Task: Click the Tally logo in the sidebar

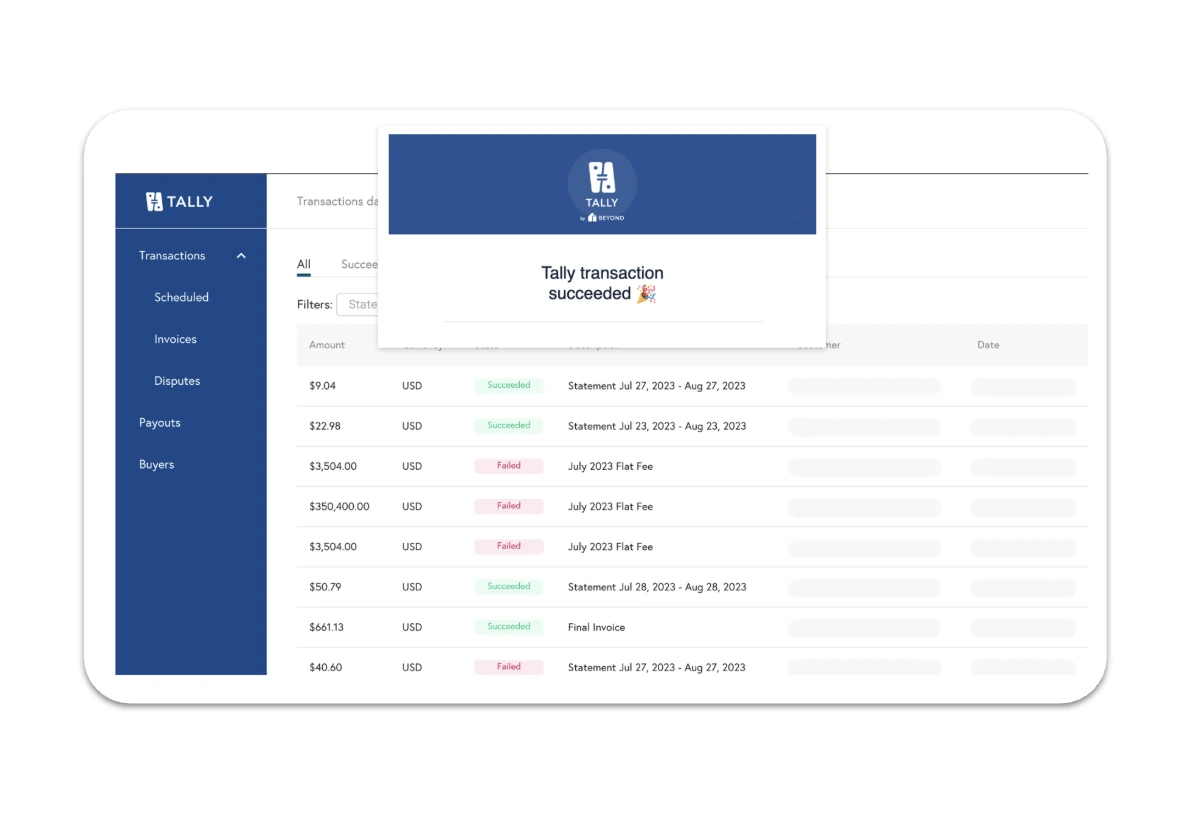Action: (179, 201)
